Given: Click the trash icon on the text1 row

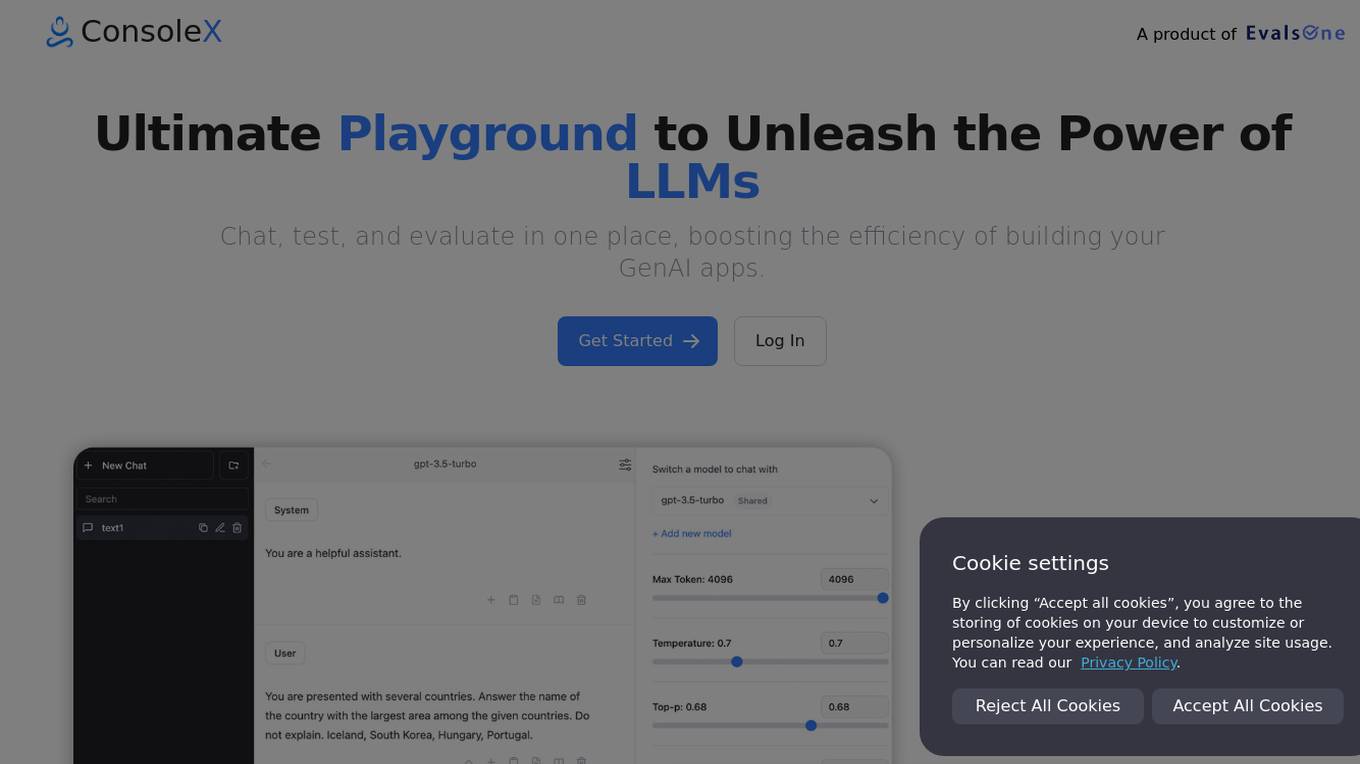Looking at the screenshot, I should tap(237, 528).
